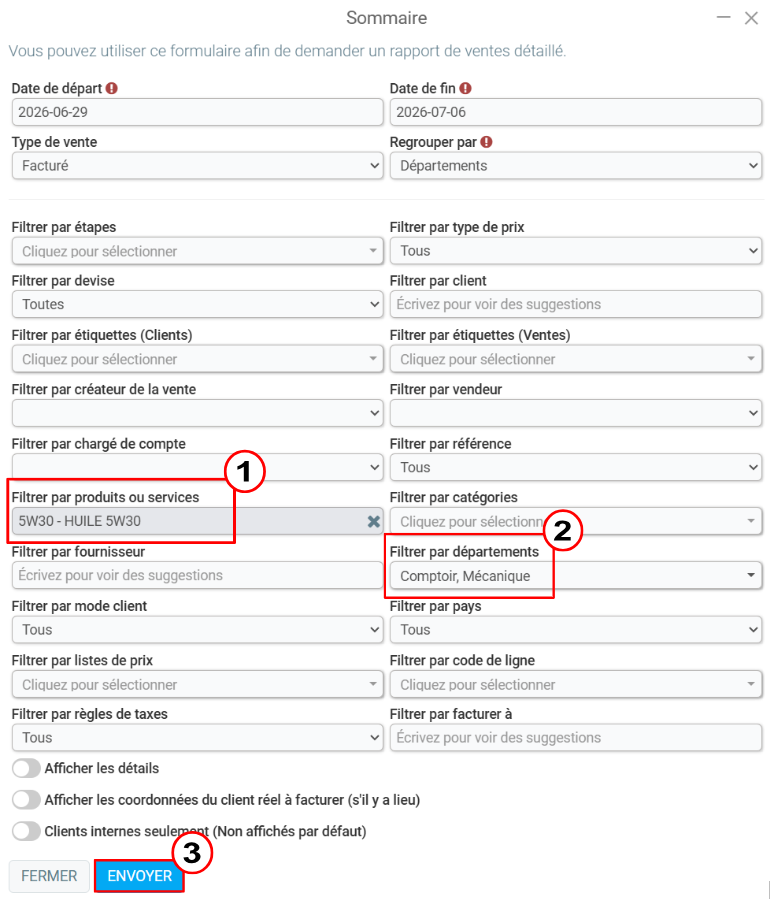Click required-field icon beside Date de fin
The height and width of the screenshot is (899, 770).
(466, 88)
